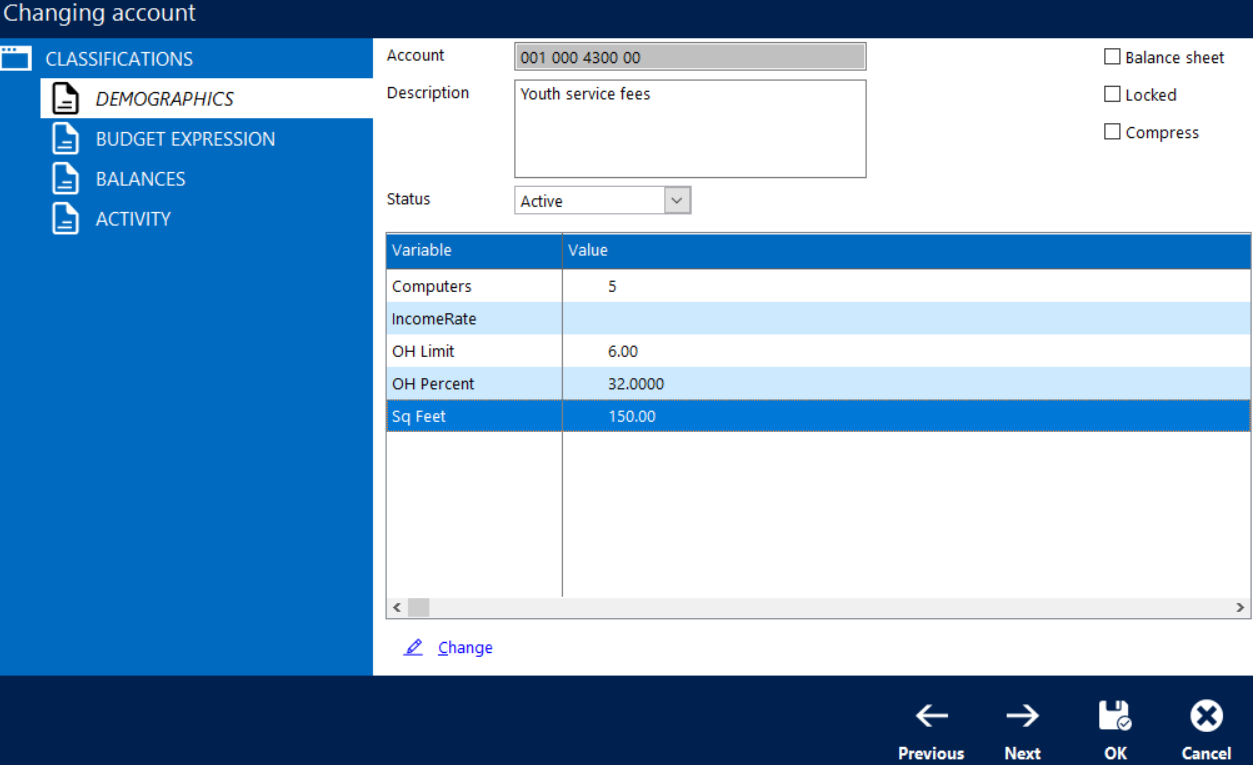Click the Demographics document icon
Screen dimensions: 1253x765
tap(65, 99)
